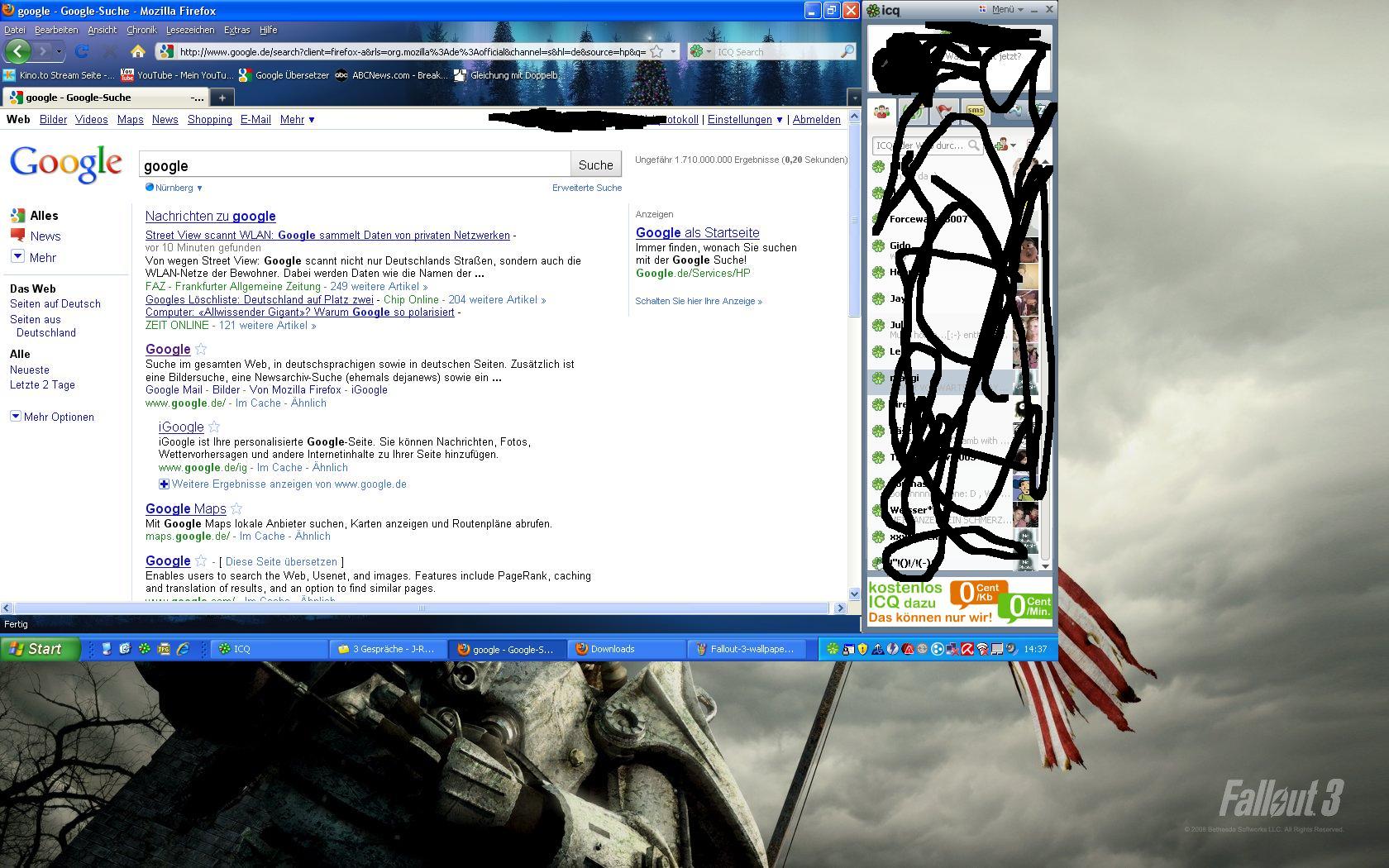This screenshot has height=868, width=1389.
Task: Reload the page with the refresh icon
Action: [x=82, y=51]
